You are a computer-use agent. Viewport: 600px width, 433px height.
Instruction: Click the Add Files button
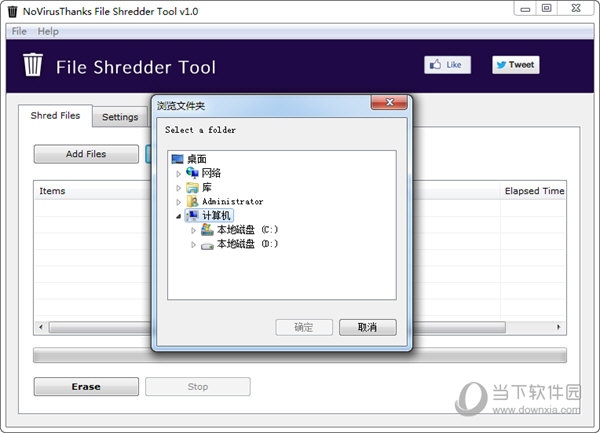(86, 154)
